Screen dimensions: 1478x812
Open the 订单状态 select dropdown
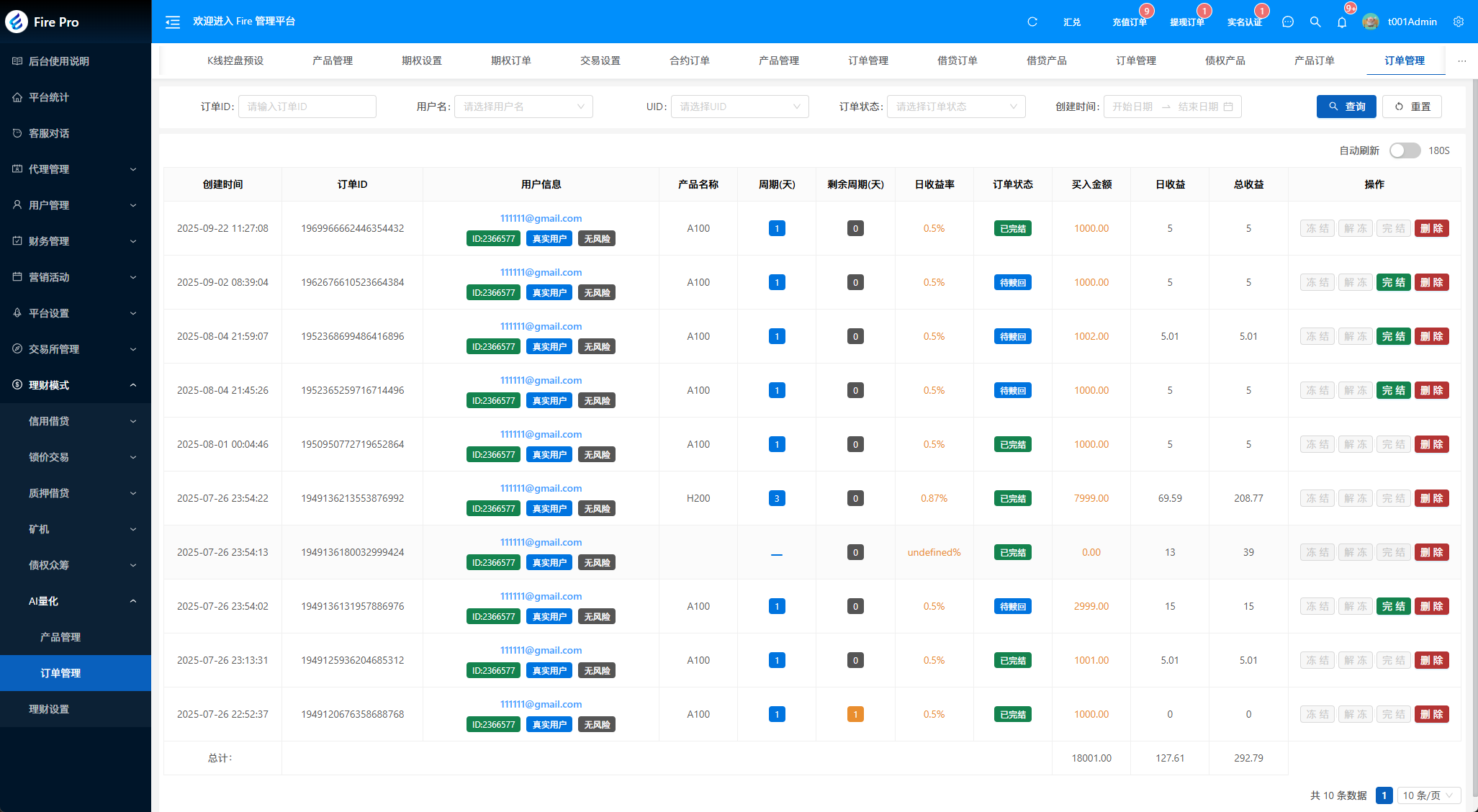(955, 107)
